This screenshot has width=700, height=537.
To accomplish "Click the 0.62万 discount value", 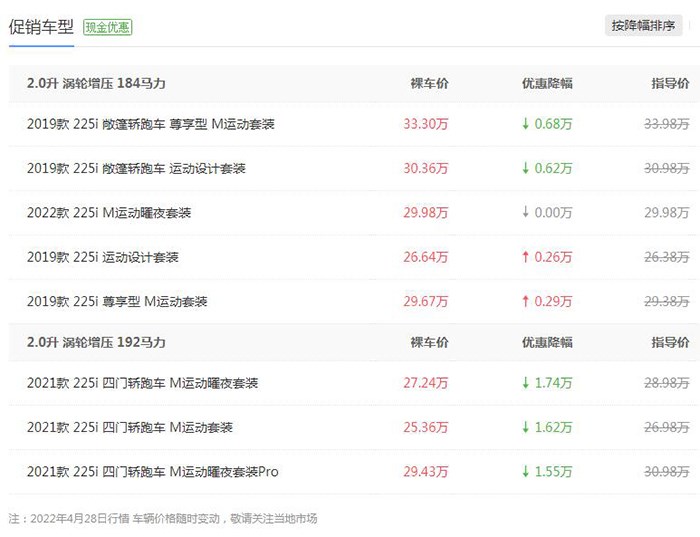I will coord(553,168).
